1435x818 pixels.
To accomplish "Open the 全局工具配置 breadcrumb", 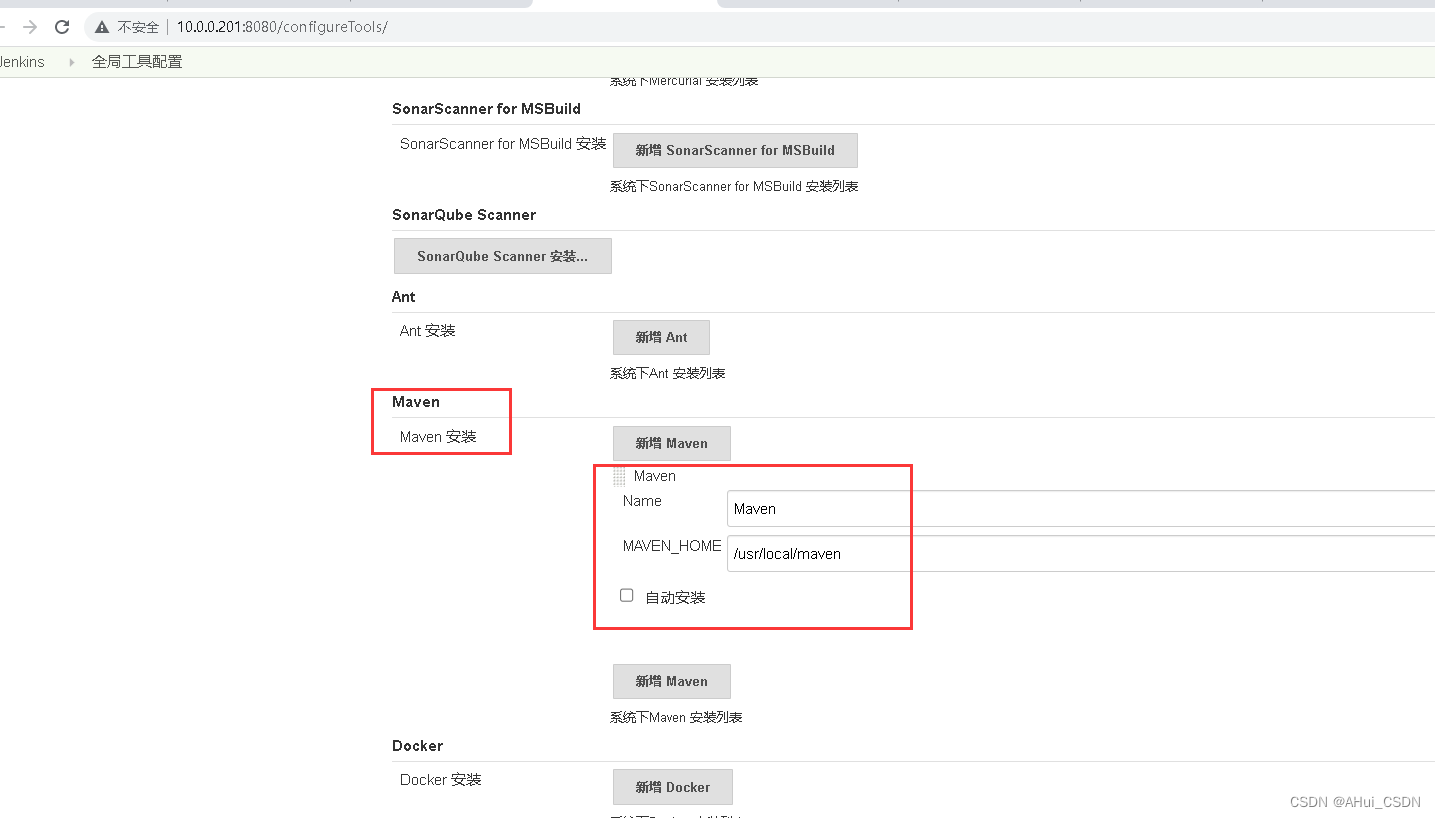I will pos(137,62).
